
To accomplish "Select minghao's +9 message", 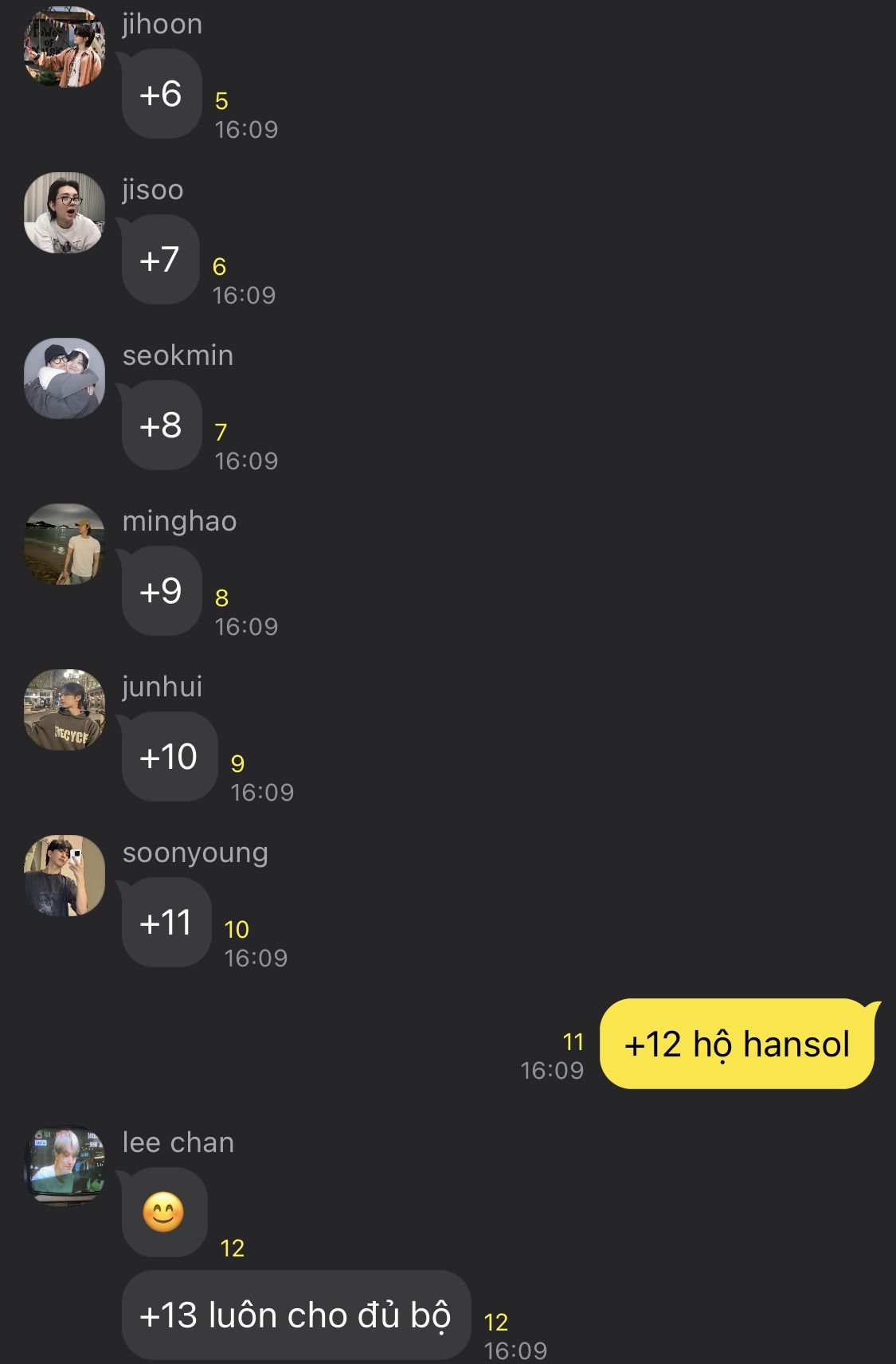I will 161,591.
